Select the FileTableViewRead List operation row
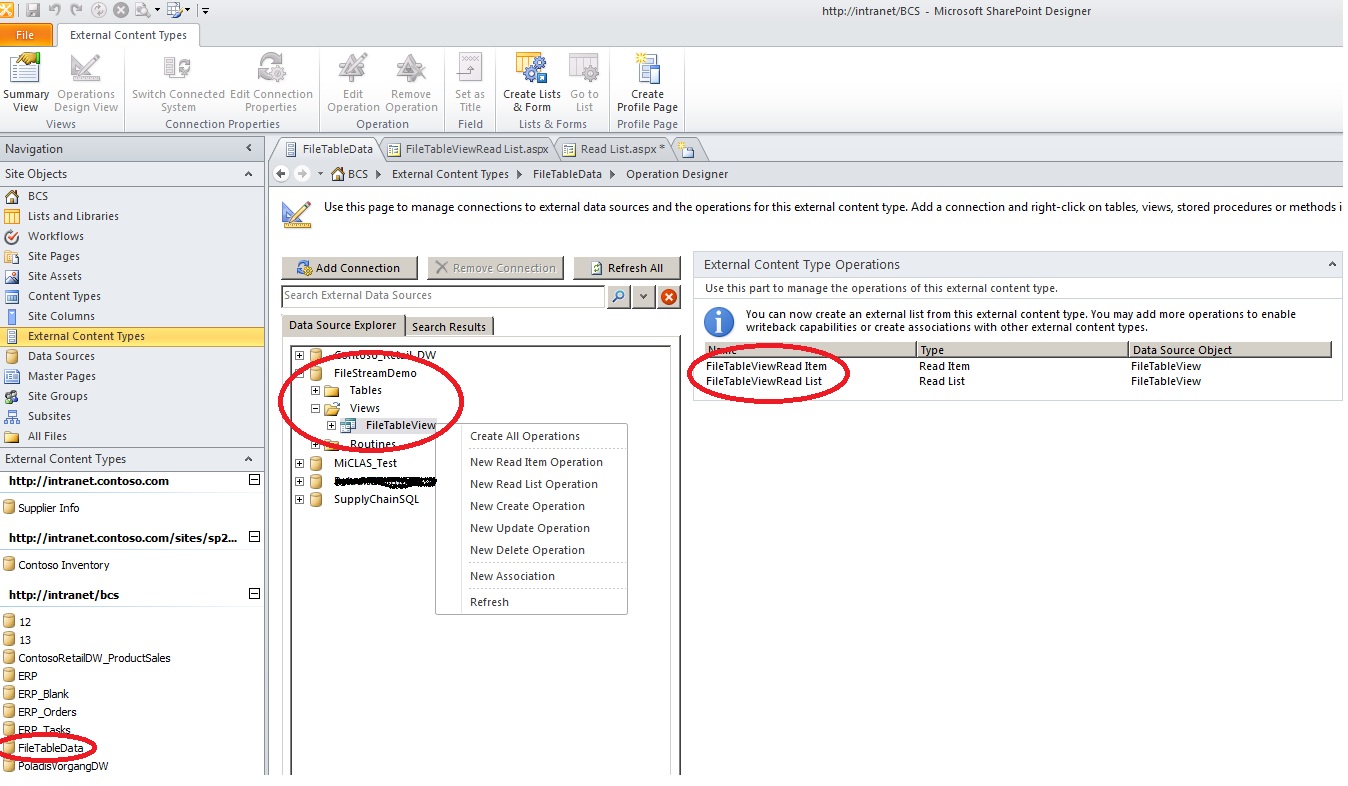Viewport: 1348px width, 786px height. (1018, 381)
